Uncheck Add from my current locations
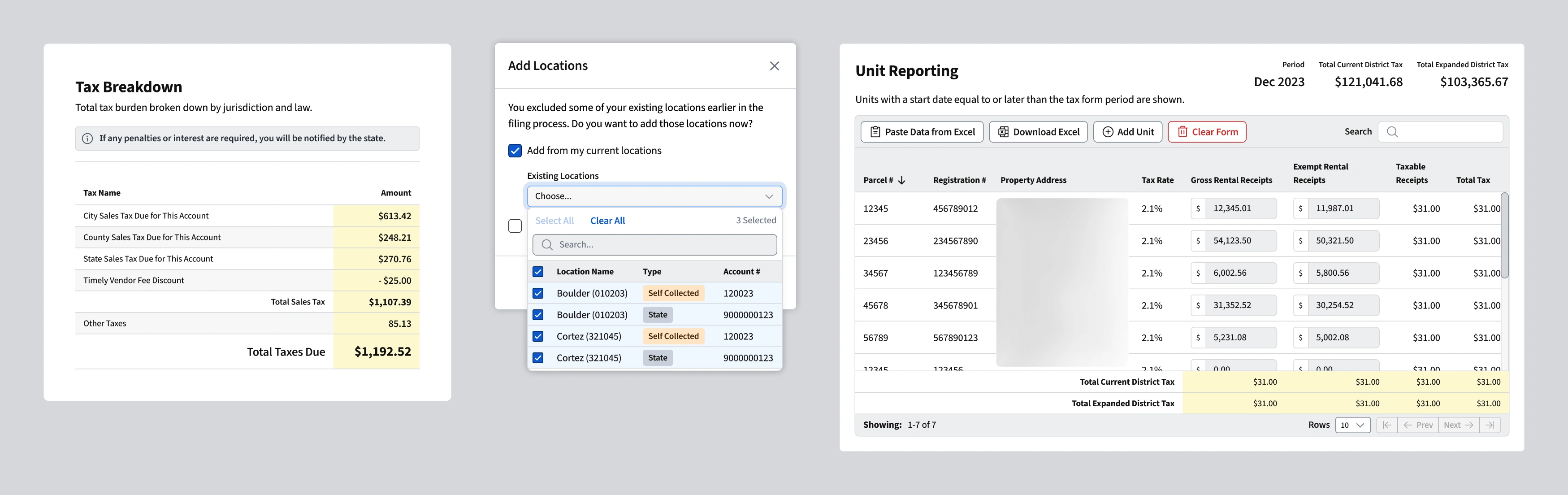 515,150
